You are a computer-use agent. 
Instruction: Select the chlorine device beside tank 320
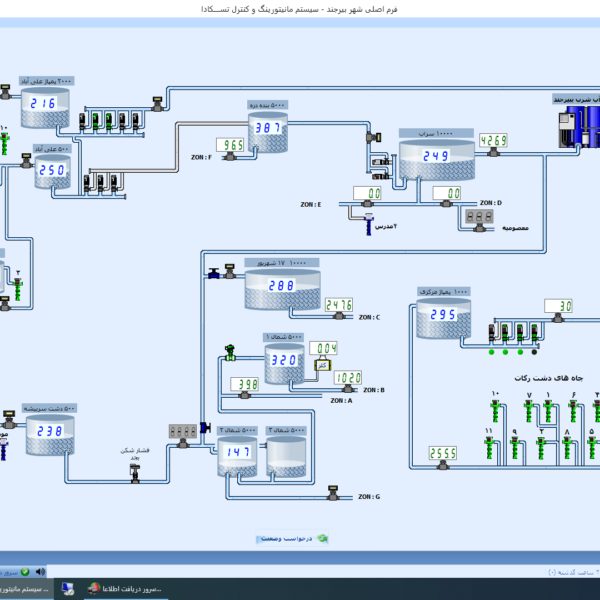tap(322, 366)
